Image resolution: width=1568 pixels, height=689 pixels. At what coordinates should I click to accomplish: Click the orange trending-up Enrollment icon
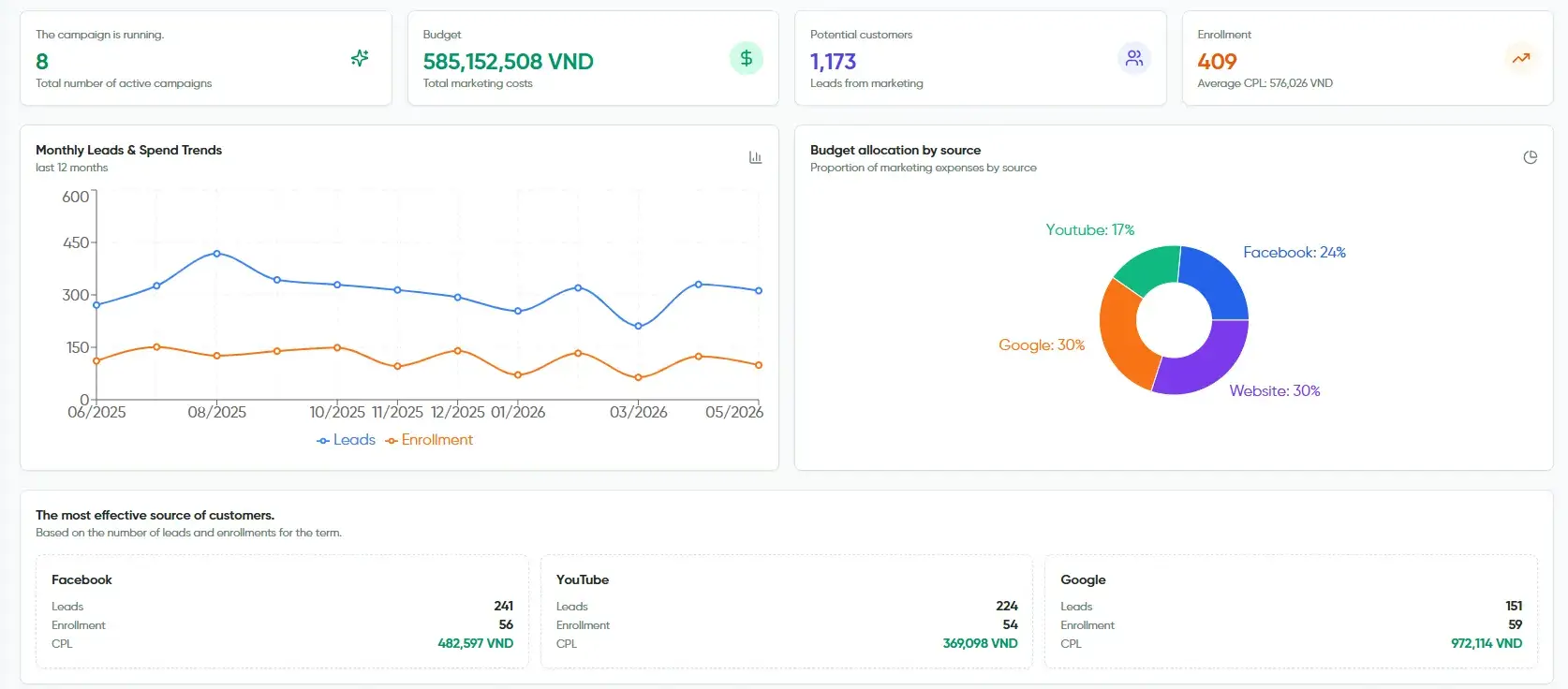(1521, 58)
